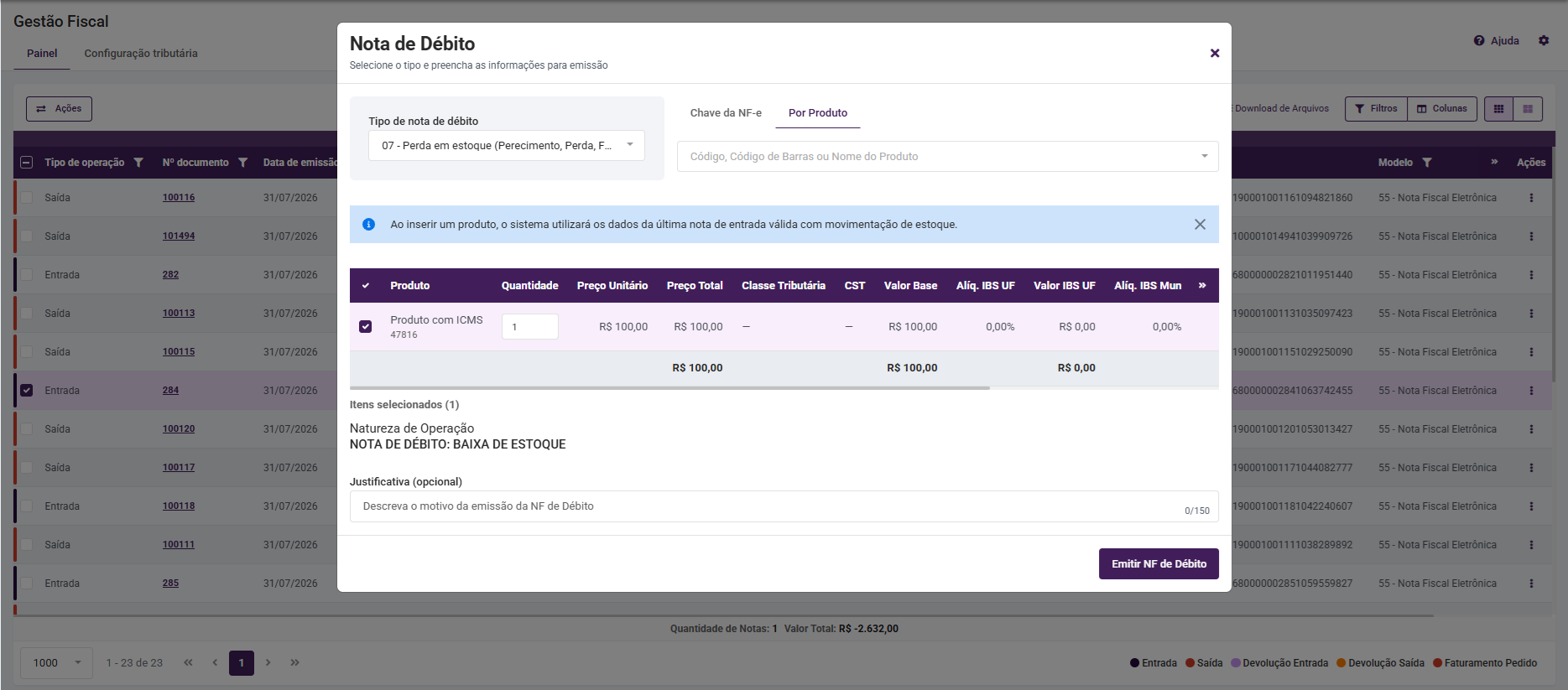Click the Quantidade input field

pyautogui.click(x=530, y=326)
